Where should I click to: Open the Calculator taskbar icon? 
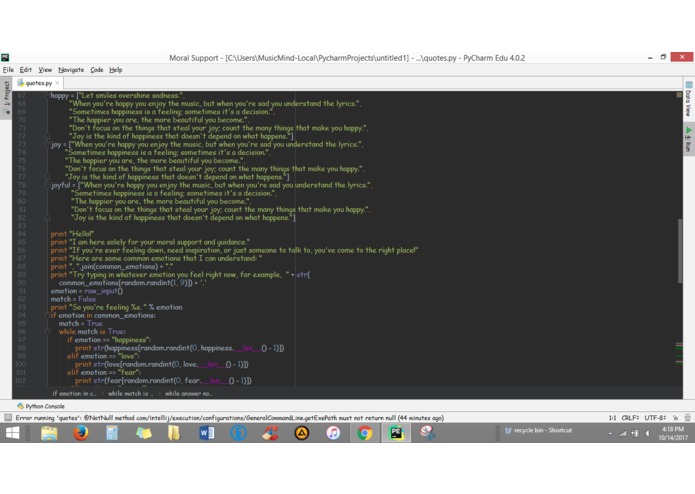[112, 433]
